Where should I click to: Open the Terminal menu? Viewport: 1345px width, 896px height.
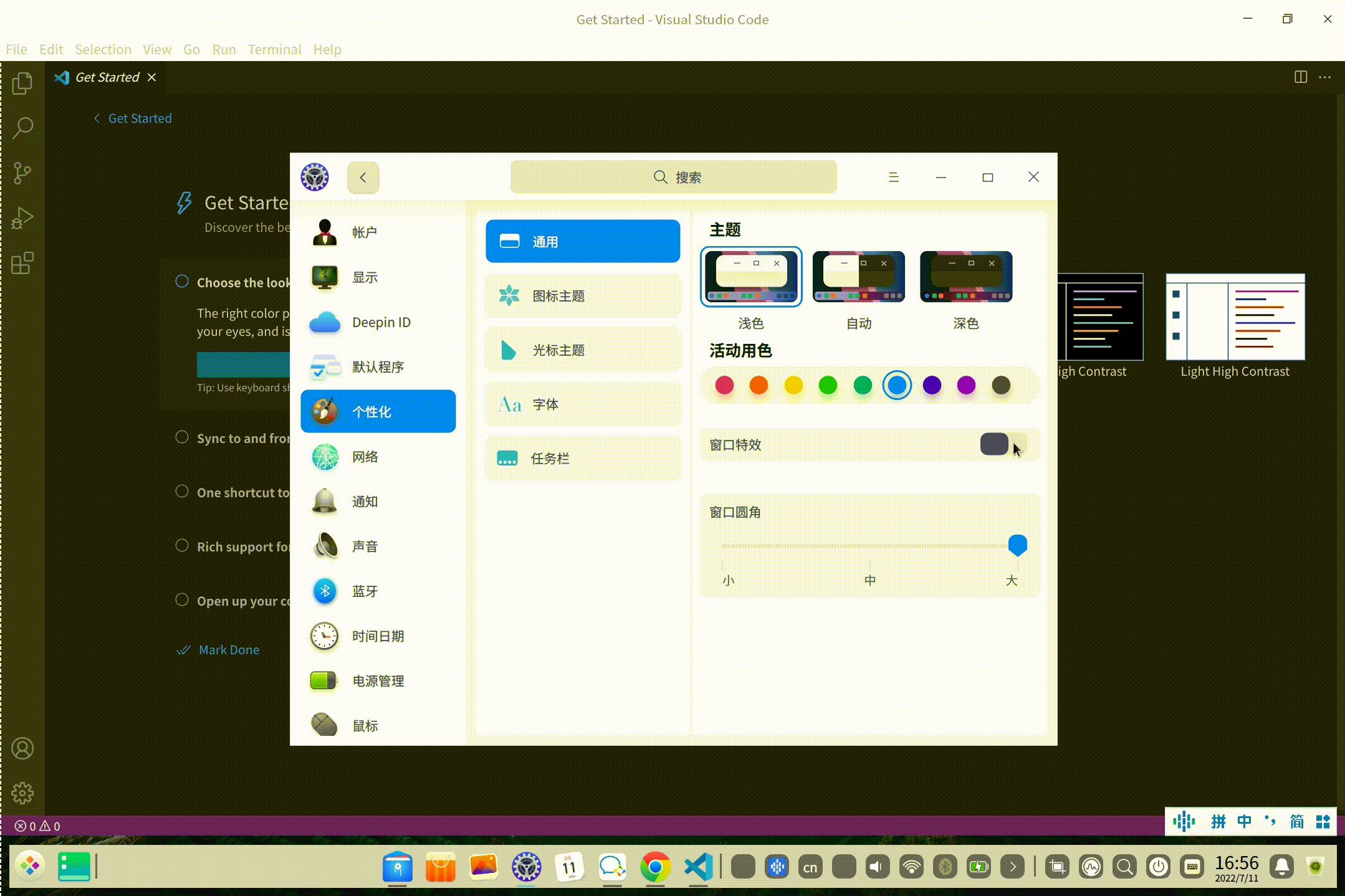(274, 49)
